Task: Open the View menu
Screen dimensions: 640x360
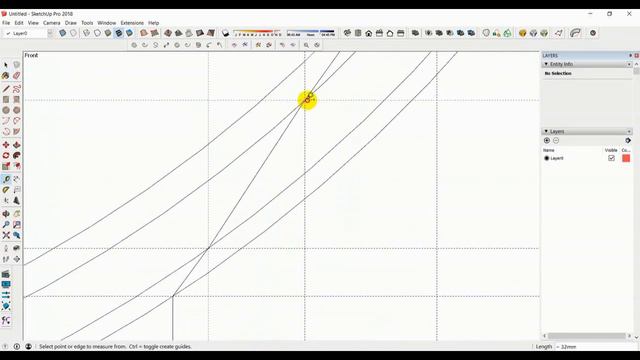Action: (x=33, y=23)
